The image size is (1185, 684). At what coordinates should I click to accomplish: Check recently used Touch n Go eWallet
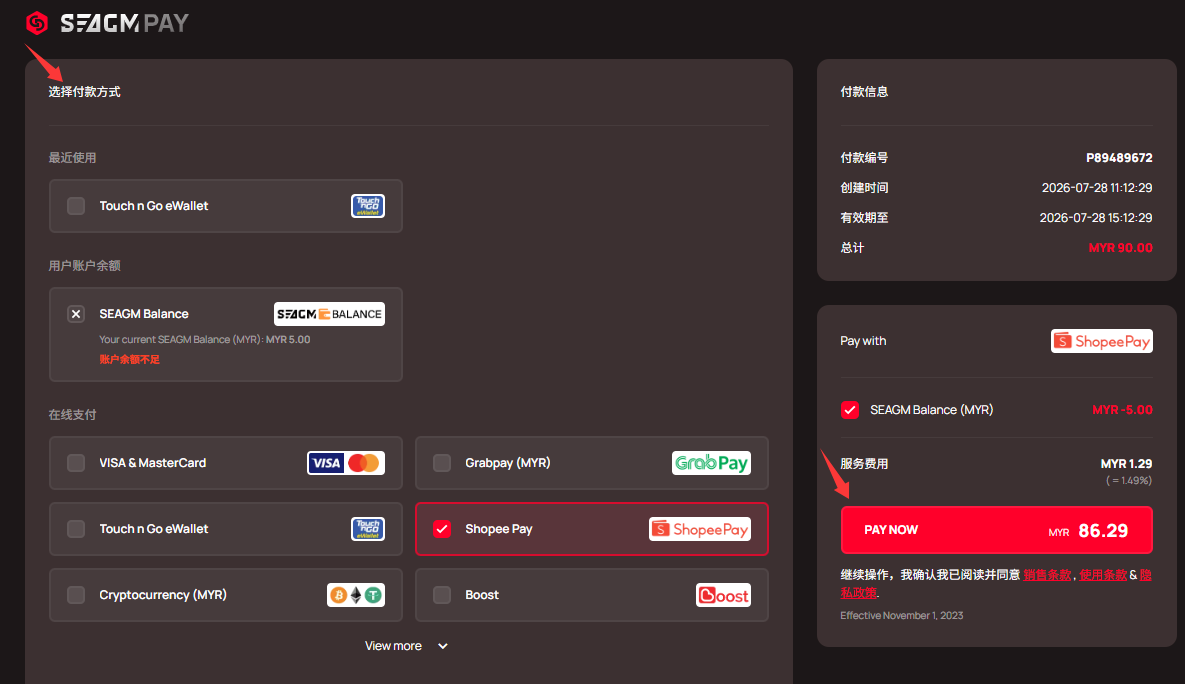tap(76, 206)
